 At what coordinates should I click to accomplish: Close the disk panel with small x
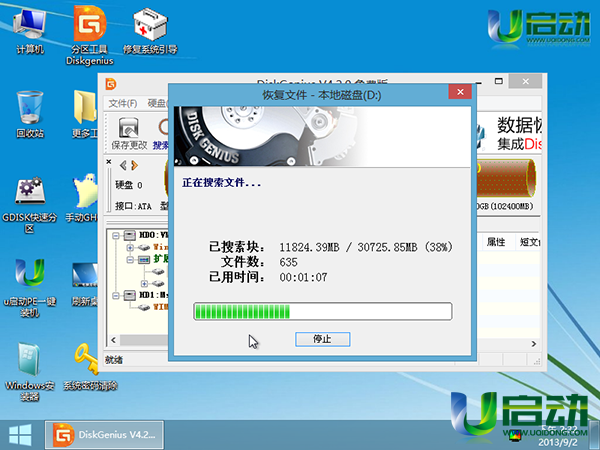(x=109, y=161)
